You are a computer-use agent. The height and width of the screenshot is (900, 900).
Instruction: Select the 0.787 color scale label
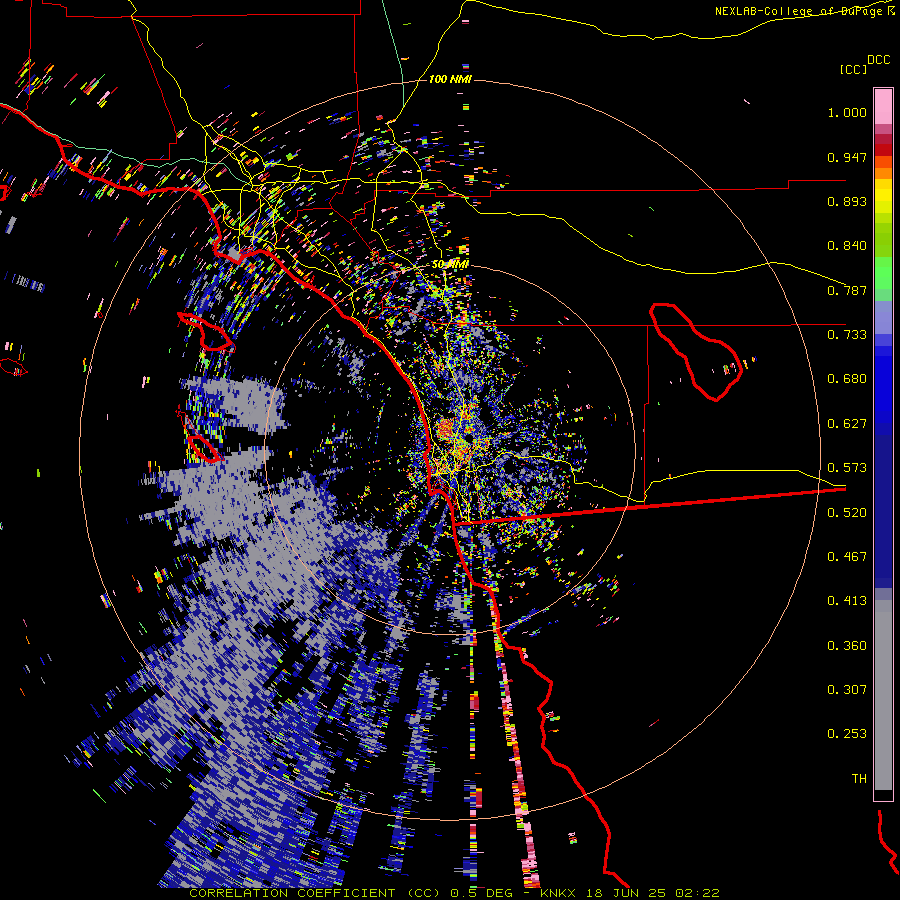pos(847,290)
